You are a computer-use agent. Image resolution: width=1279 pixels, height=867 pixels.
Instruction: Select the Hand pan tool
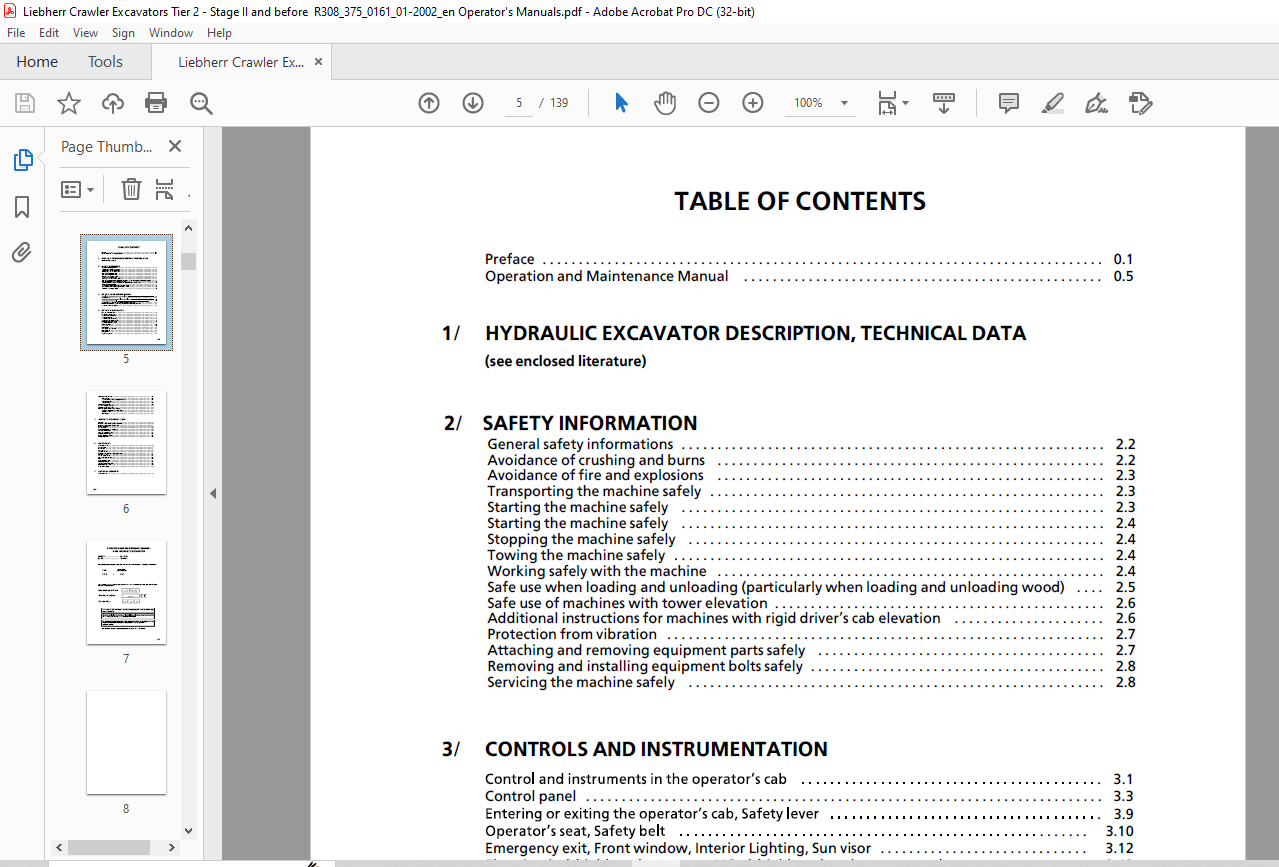pyautogui.click(x=665, y=103)
